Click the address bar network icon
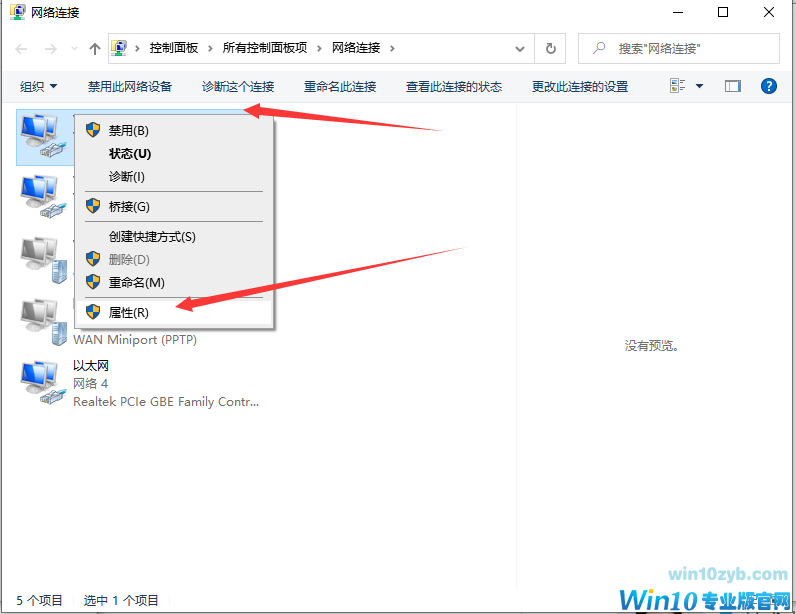Viewport: 796px width, 614px height. coord(119,48)
